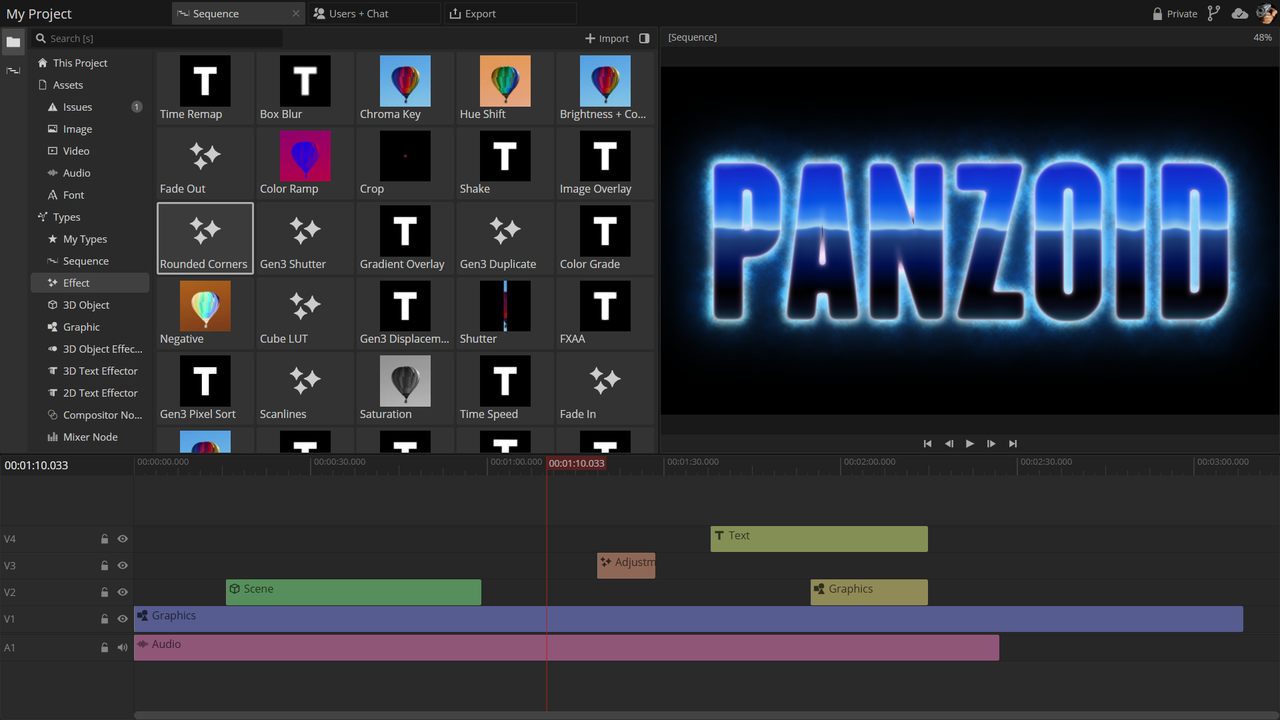Click the horizontal timeline scrollbar

tap(705, 715)
